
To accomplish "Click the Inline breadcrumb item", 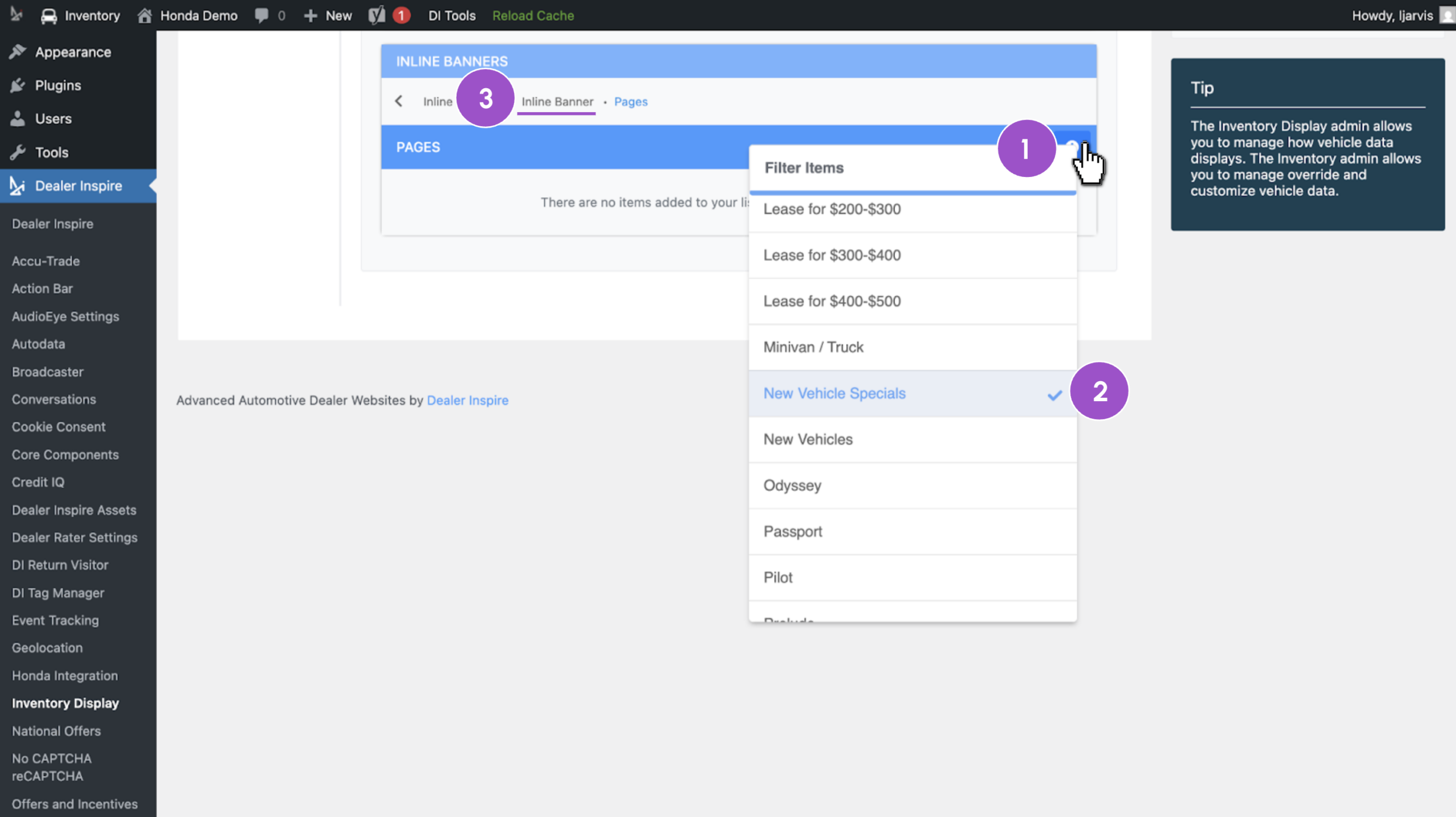I will (x=437, y=101).
